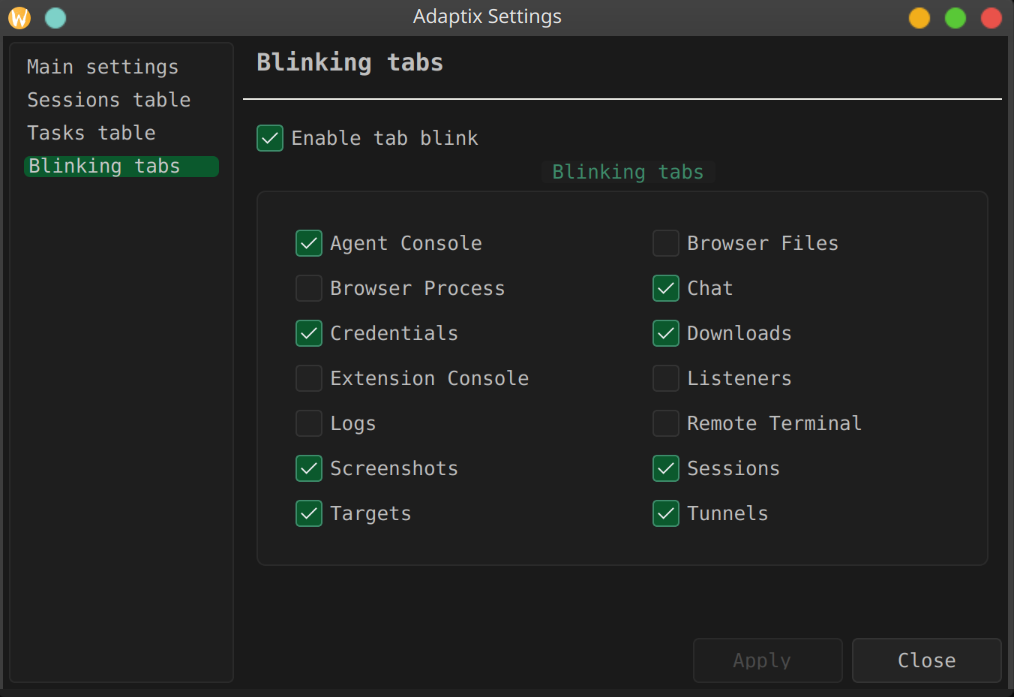Disable the Enable tab blink checkbox
Screen dimensions: 1014x697
pos(270,138)
